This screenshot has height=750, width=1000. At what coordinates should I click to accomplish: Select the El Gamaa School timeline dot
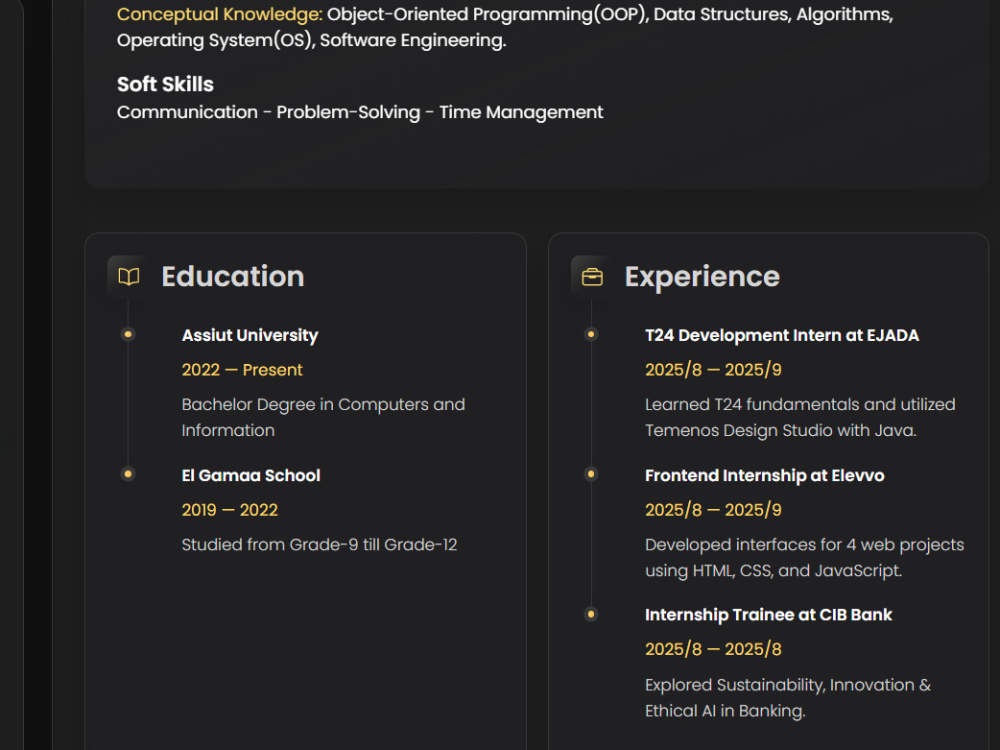(128, 474)
